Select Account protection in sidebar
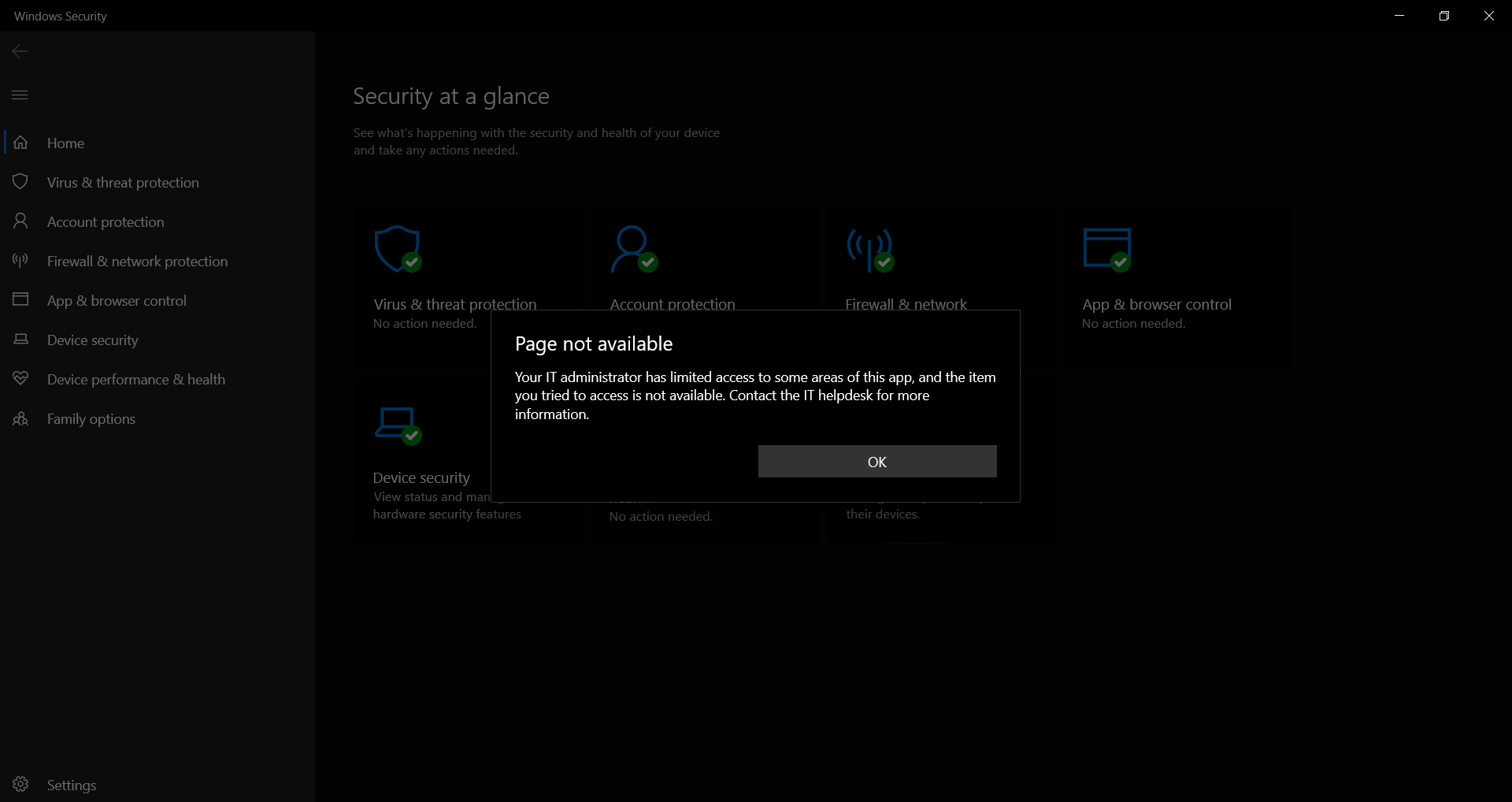The width and height of the screenshot is (1512, 802). pyautogui.click(x=157, y=221)
